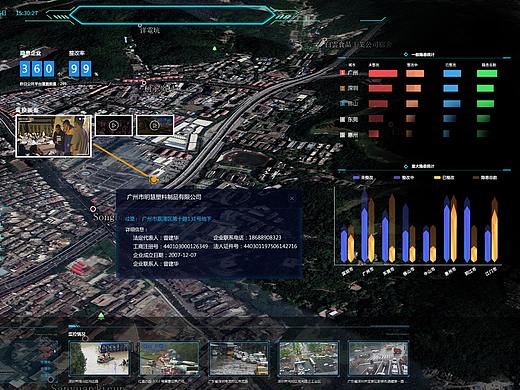Viewport: 520px width, 390px height.
Task: Click the 东莞市 axis label in the bar chart
Action: (388, 272)
